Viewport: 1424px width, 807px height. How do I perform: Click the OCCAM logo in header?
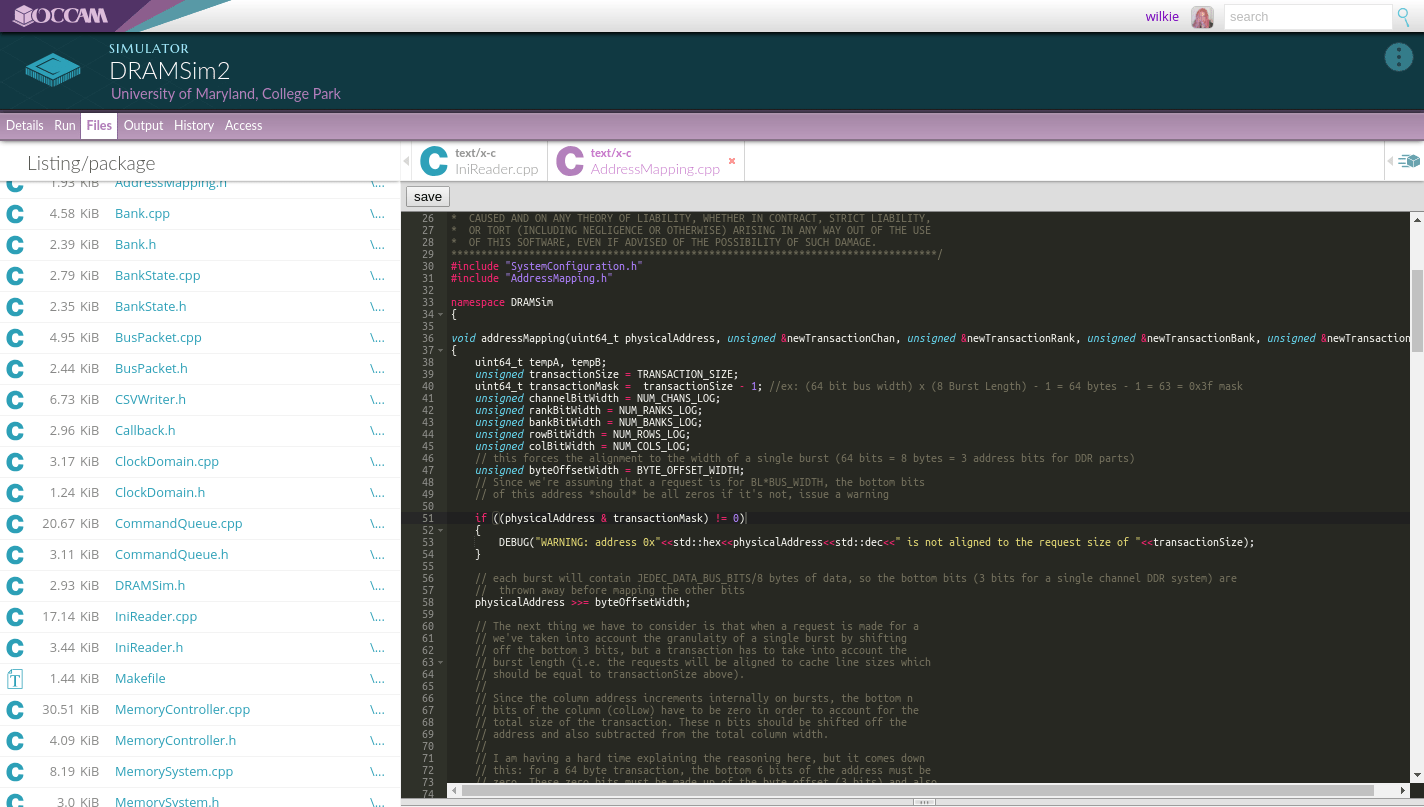62,16
